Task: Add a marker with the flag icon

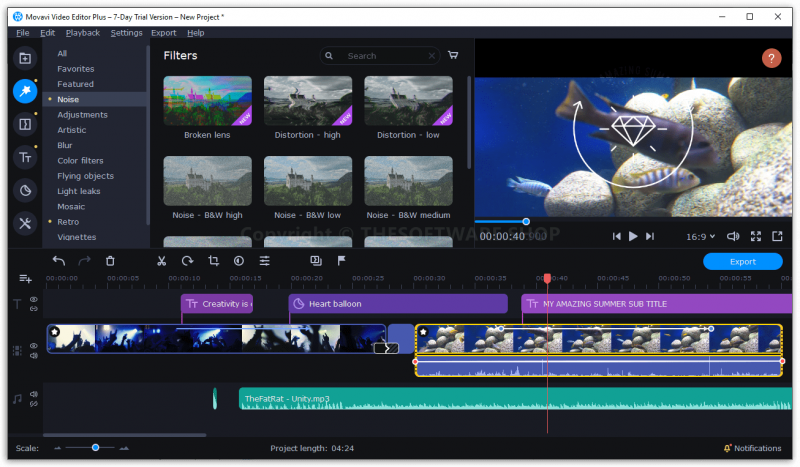Action: (x=341, y=261)
